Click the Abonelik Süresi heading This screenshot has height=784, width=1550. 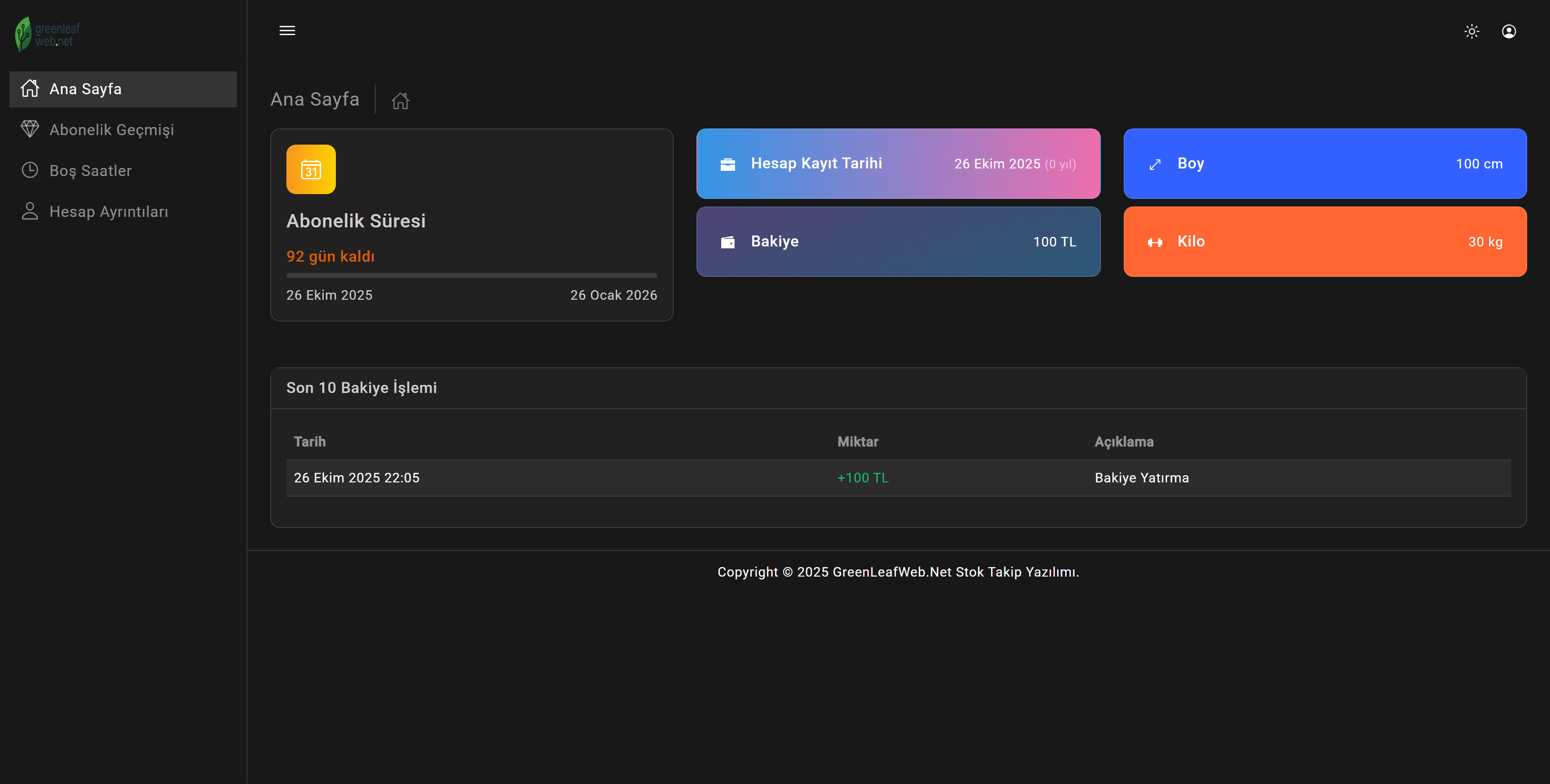pyautogui.click(x=355, y=221)
